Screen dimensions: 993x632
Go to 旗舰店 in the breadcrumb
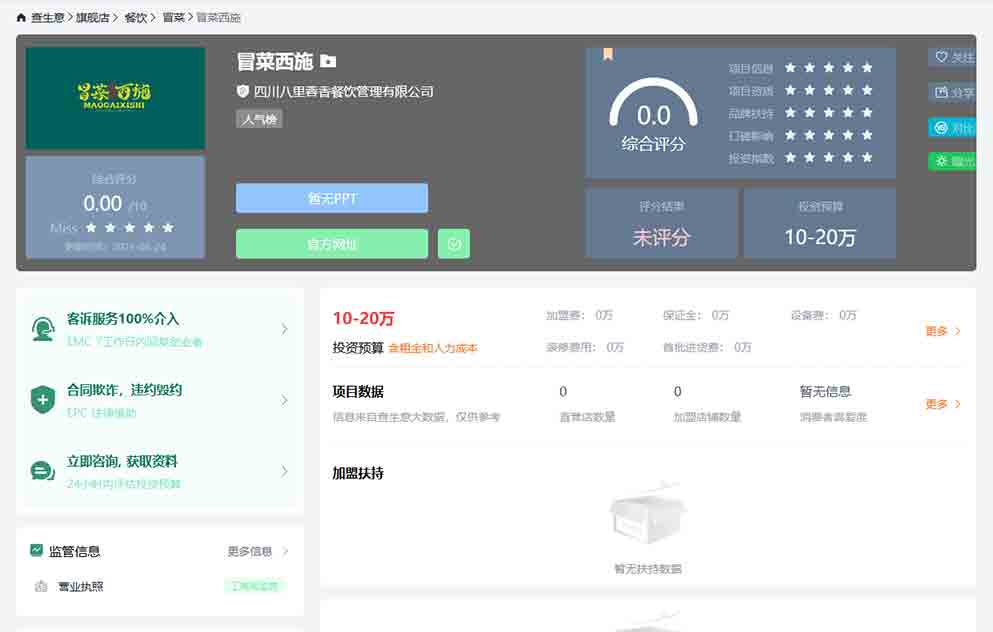point(92,18)
